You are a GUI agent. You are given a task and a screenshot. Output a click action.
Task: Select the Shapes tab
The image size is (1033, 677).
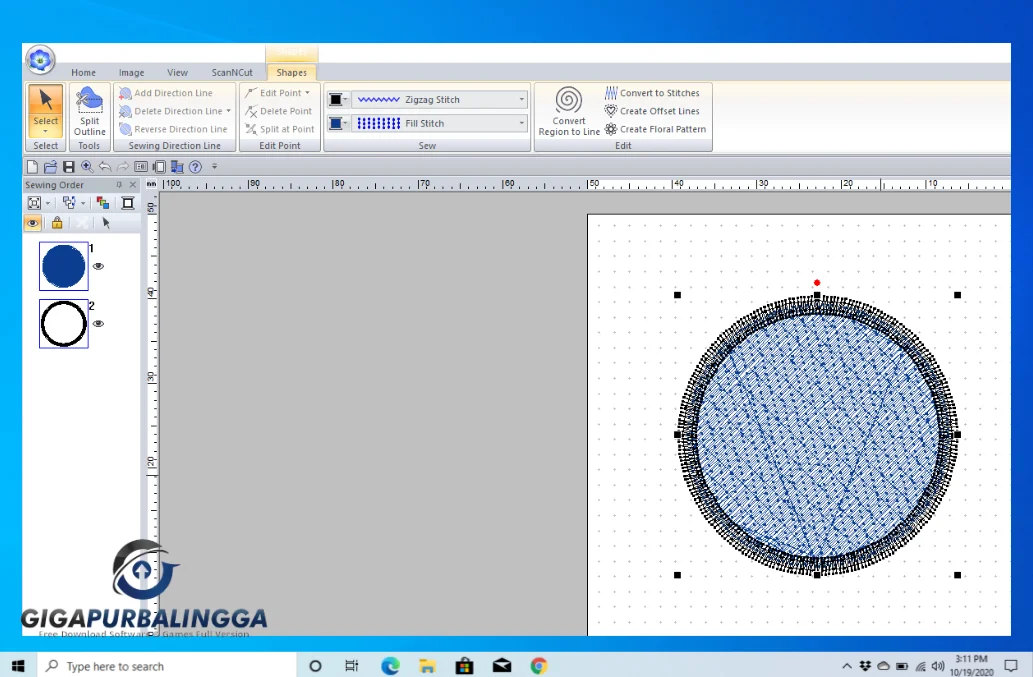click(x=291, y=72)
